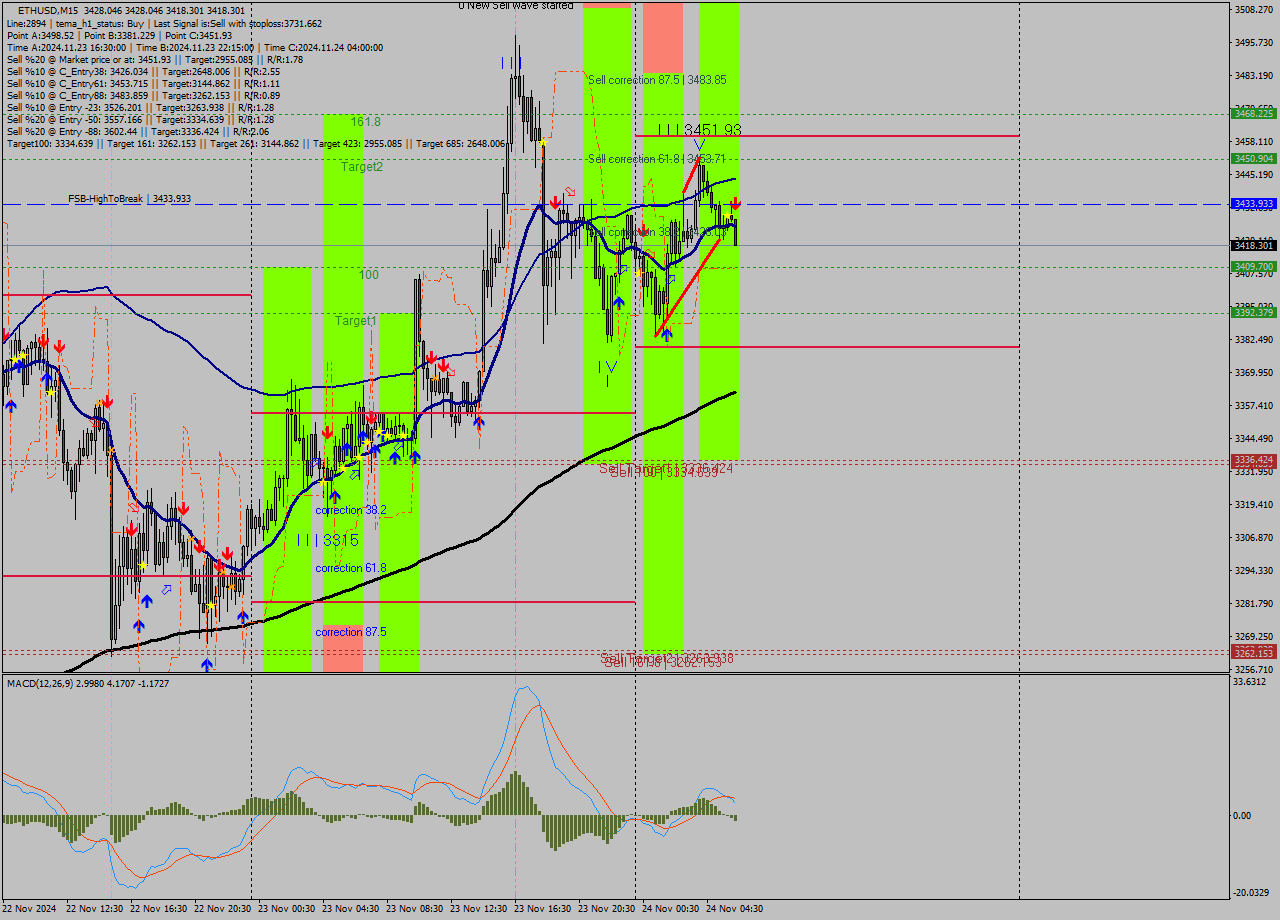Viewport: 1280px width, 920px height.
Task: Click the green 3392.379 price tag
Action: [1253, 313]
